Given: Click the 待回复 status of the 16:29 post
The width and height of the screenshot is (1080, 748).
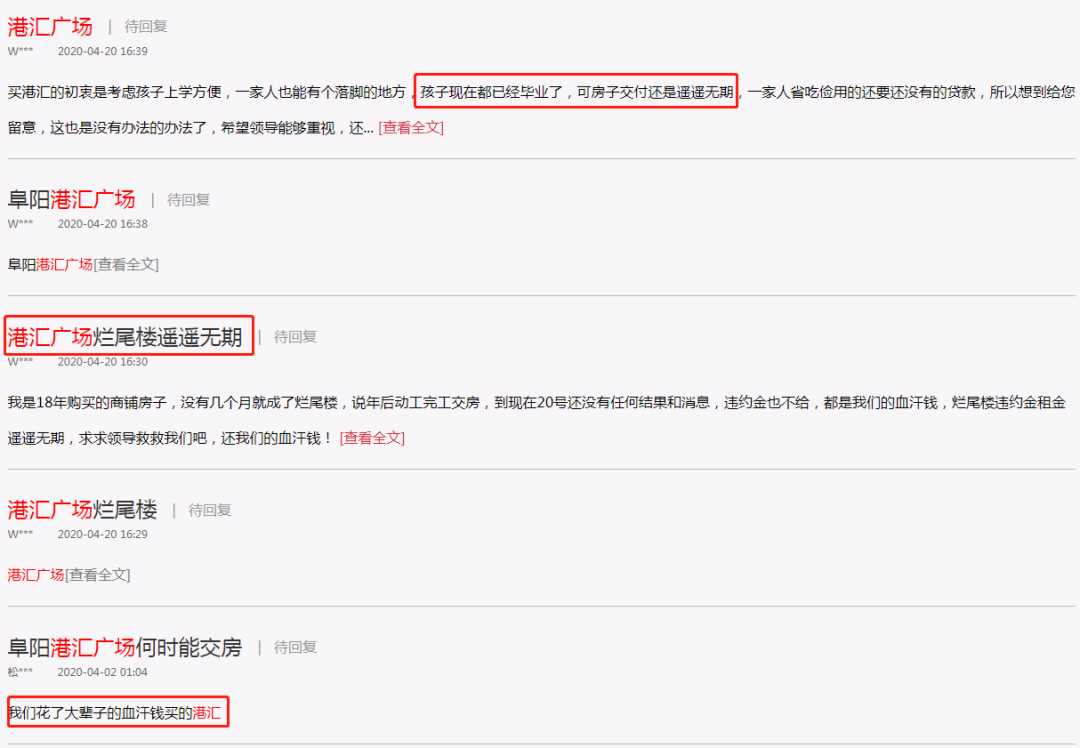Looking at the screenshot, I should tap(209, 510).
